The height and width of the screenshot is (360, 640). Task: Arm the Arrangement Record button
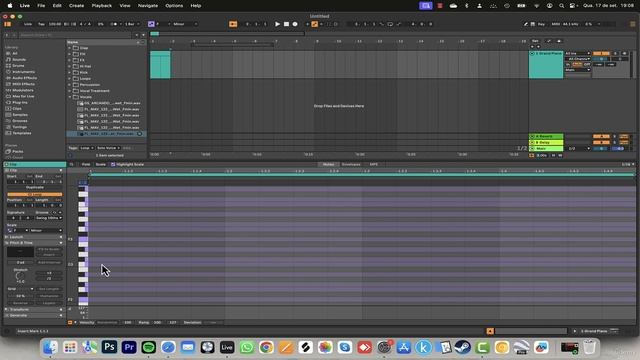tap(295, 24)
